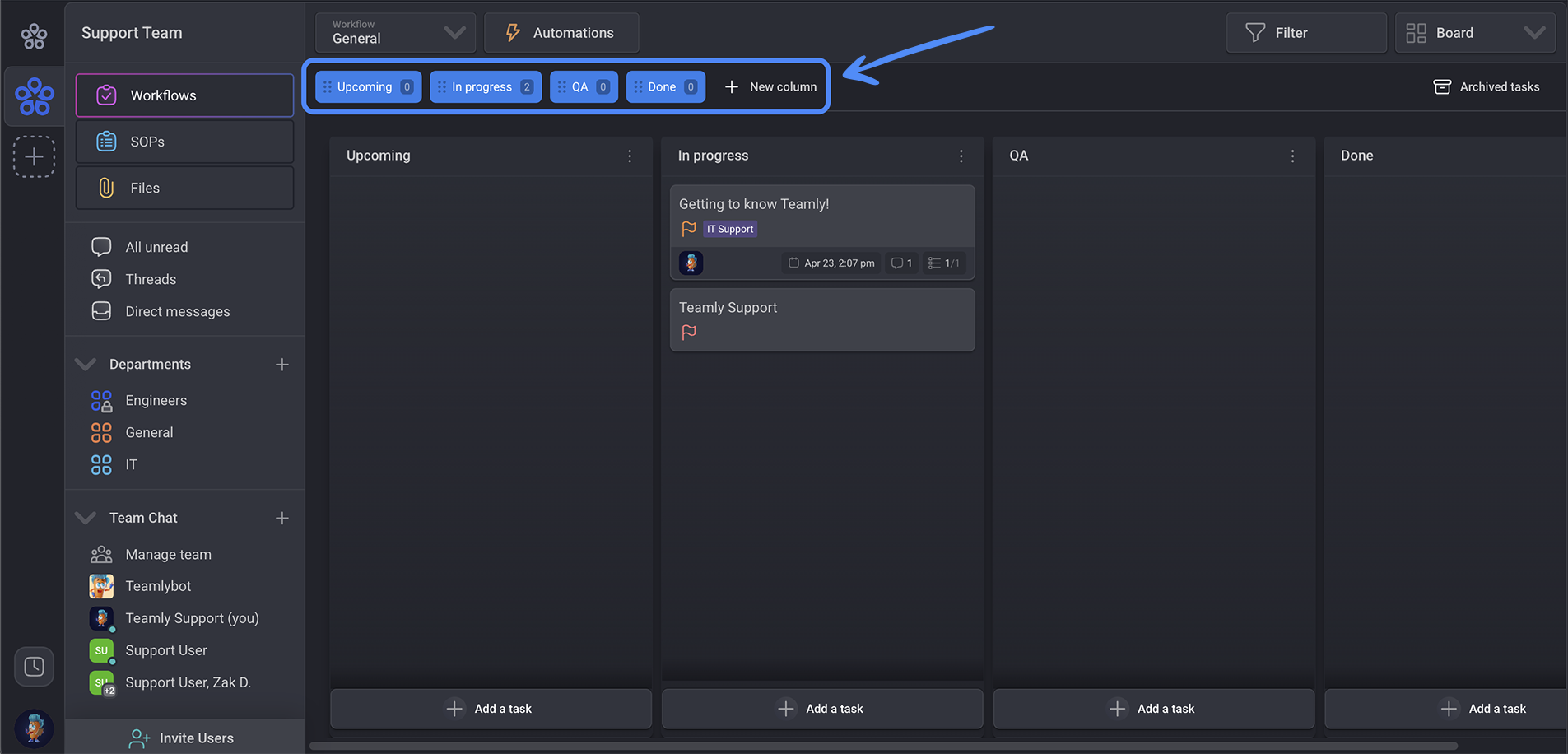1568x754 pixels.
Task: Click due date Apr 23, 2:07 pm
Action: [x=831, y=263]
